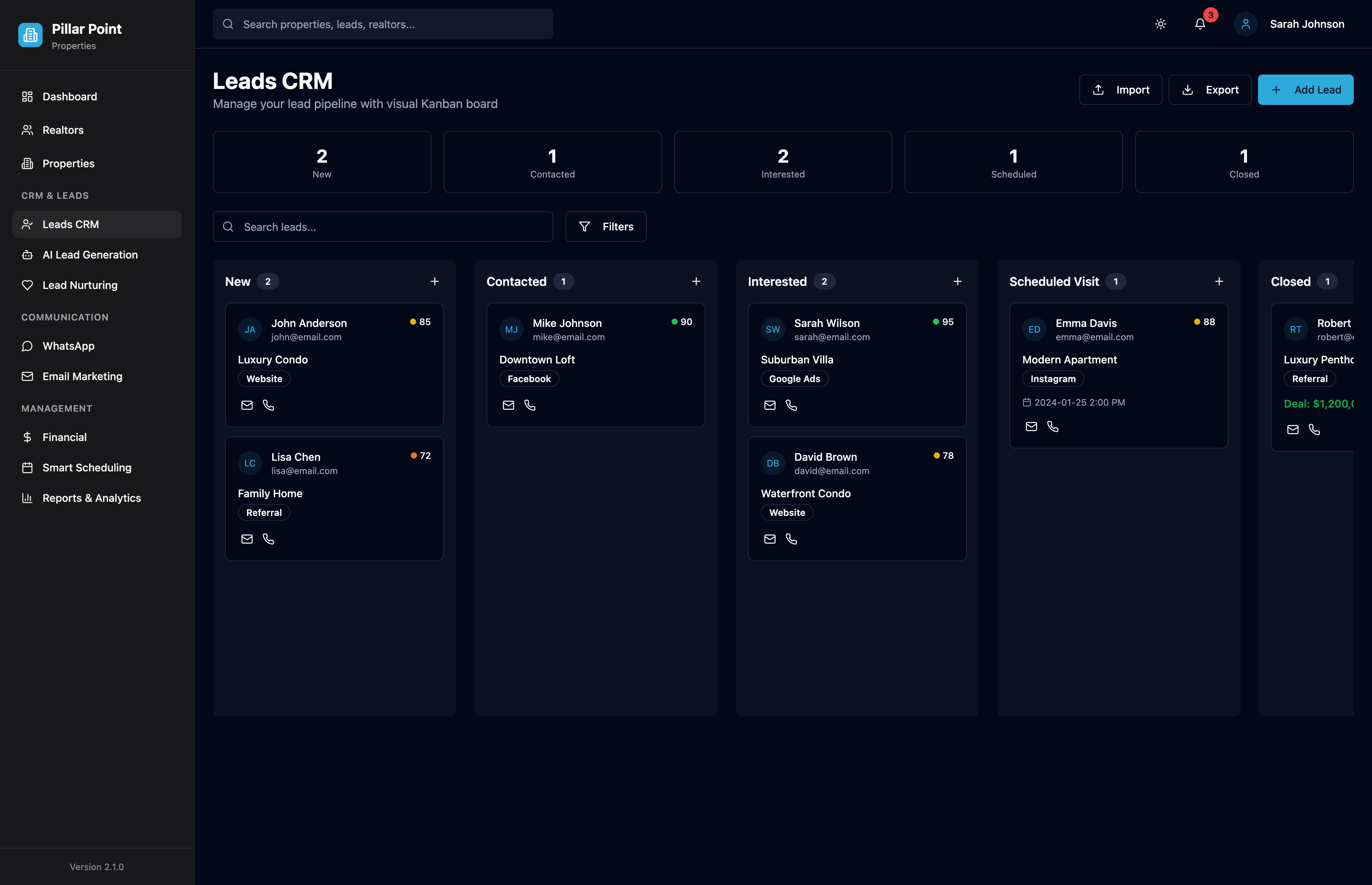Click the Waterfront Condo property text
Viewport: 1372px width, 885px height.
click(x=805, y=494)
